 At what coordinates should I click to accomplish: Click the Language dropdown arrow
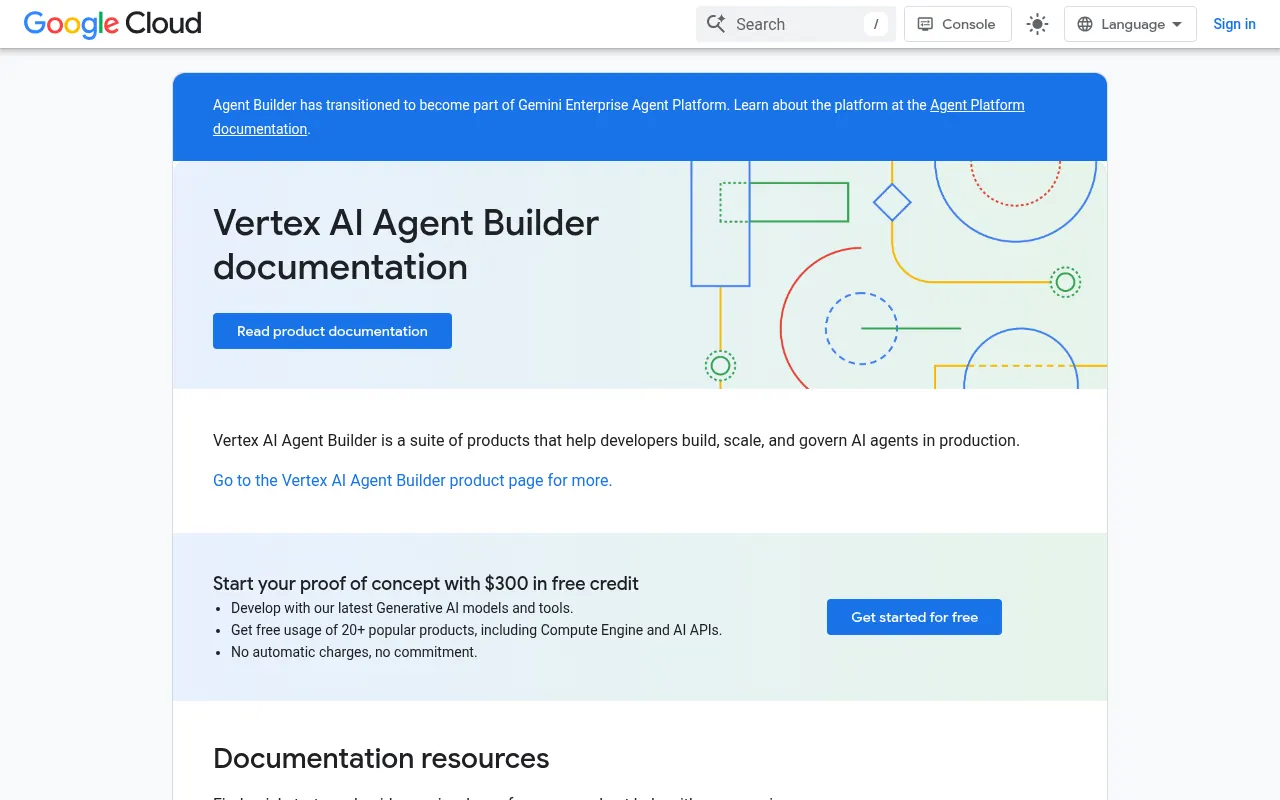point(1177,24)
